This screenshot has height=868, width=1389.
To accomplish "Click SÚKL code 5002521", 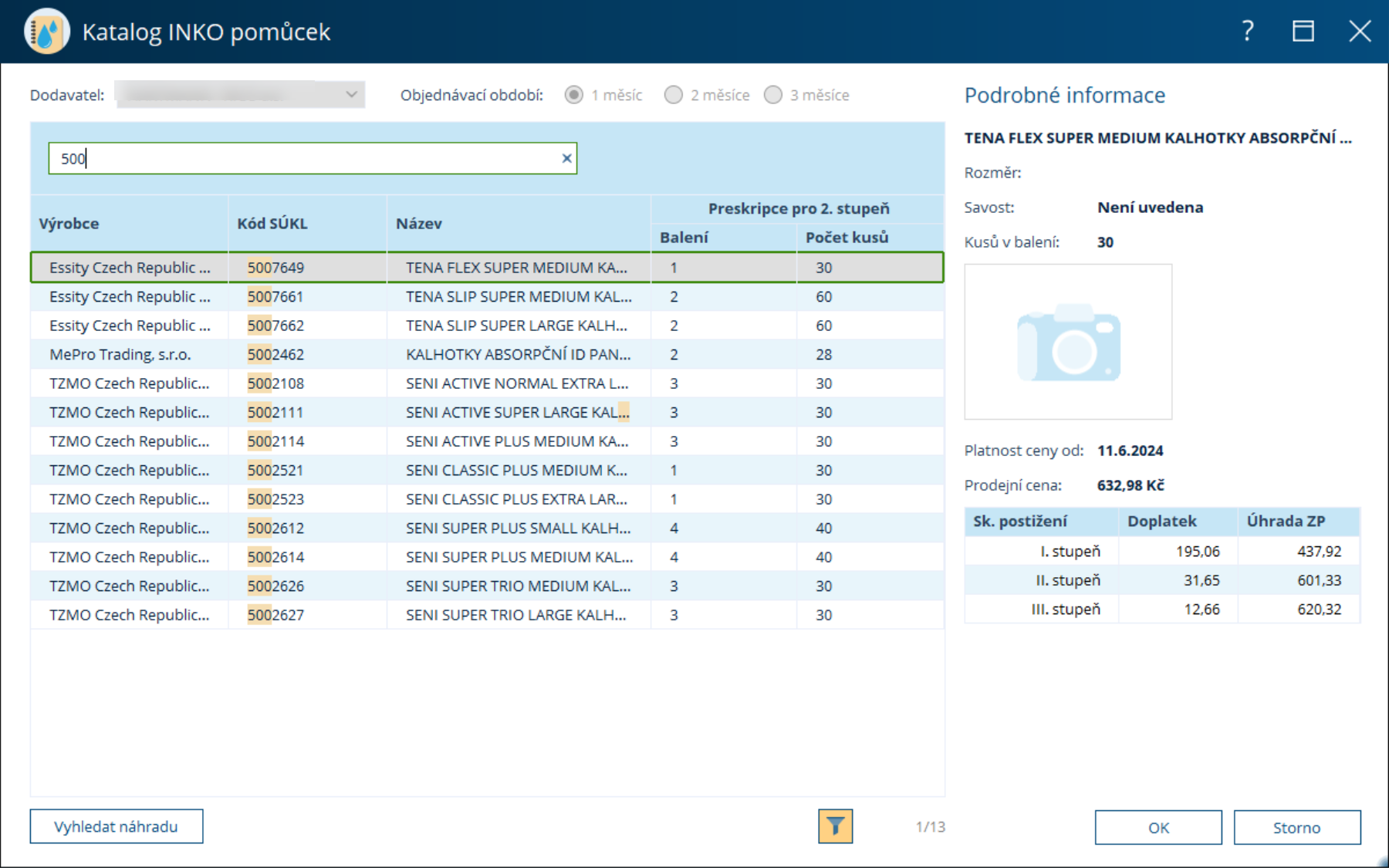I will click(x=275, y=471).
